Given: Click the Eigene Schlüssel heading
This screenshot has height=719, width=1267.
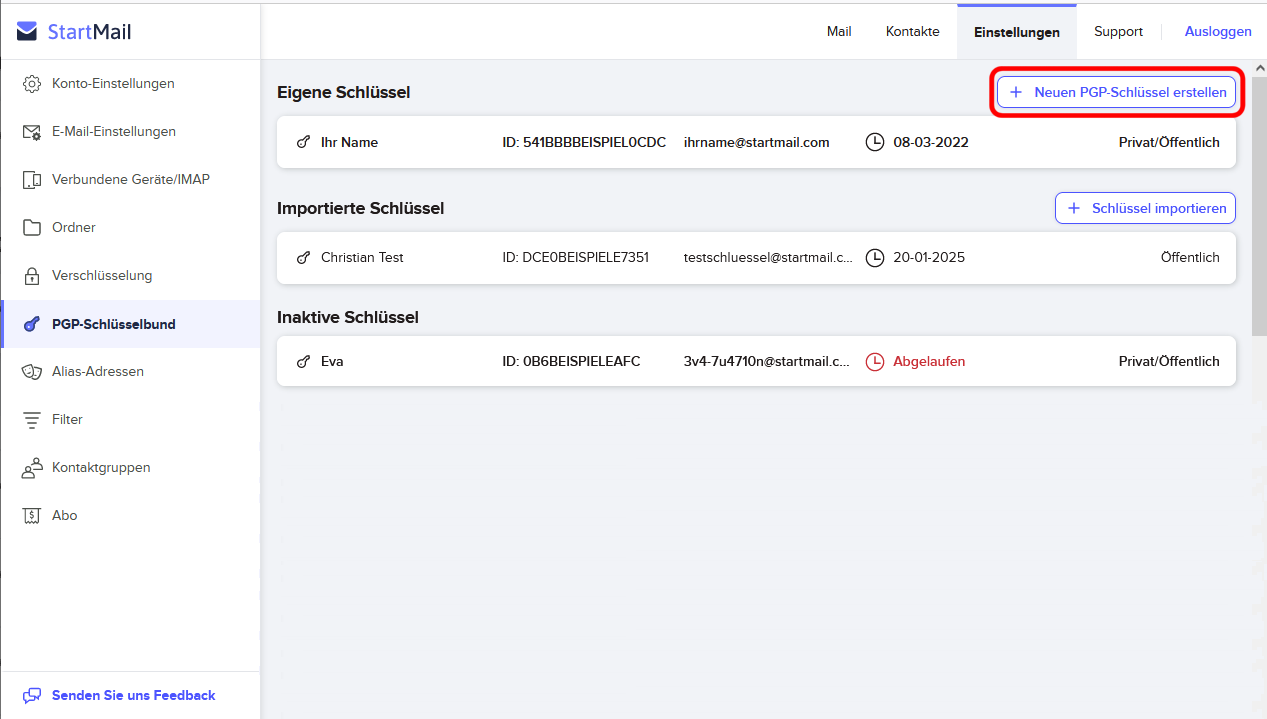Looking at the screenshot, I should 344,93.
